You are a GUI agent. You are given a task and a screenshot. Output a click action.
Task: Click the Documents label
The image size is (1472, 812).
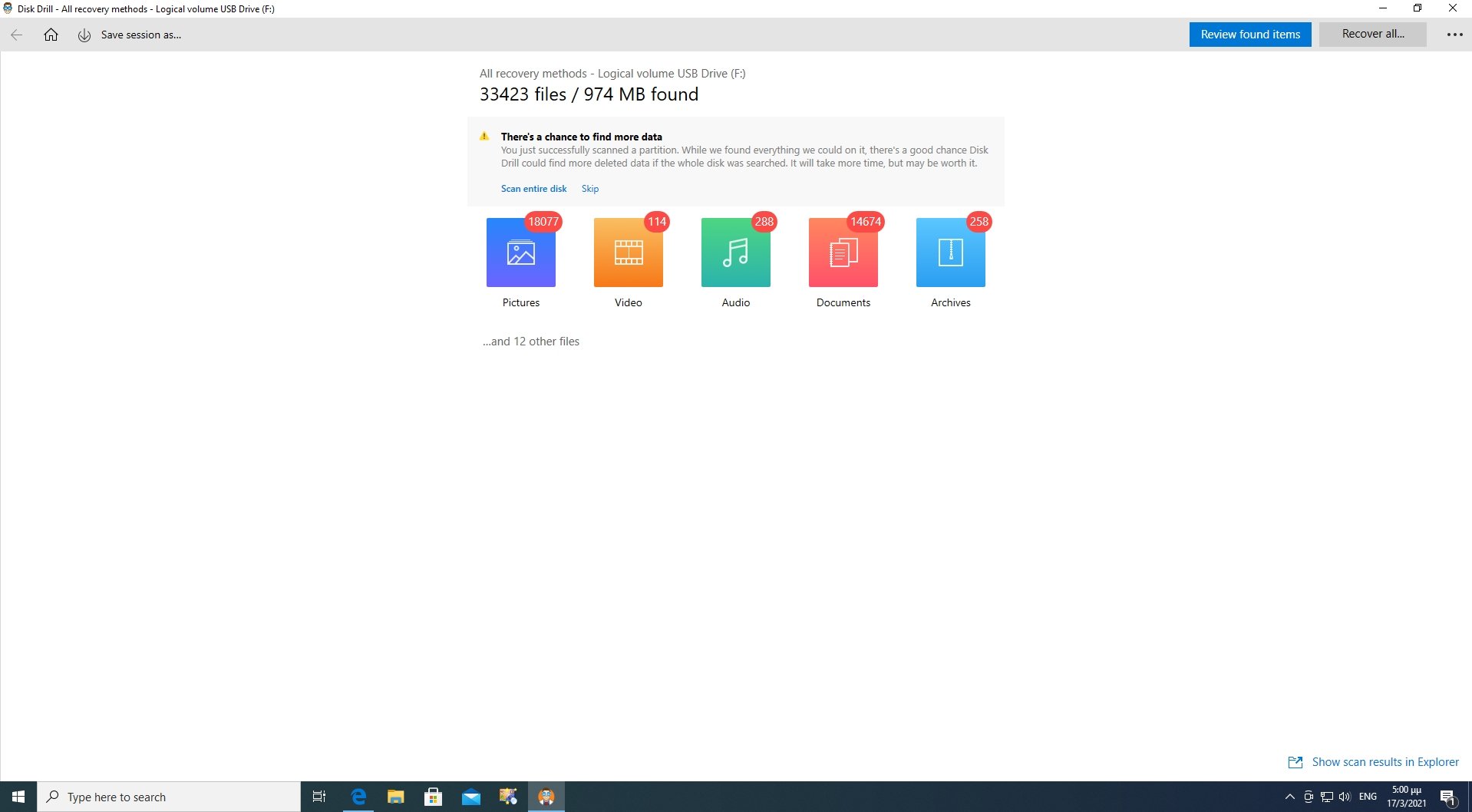click(843, 302)
